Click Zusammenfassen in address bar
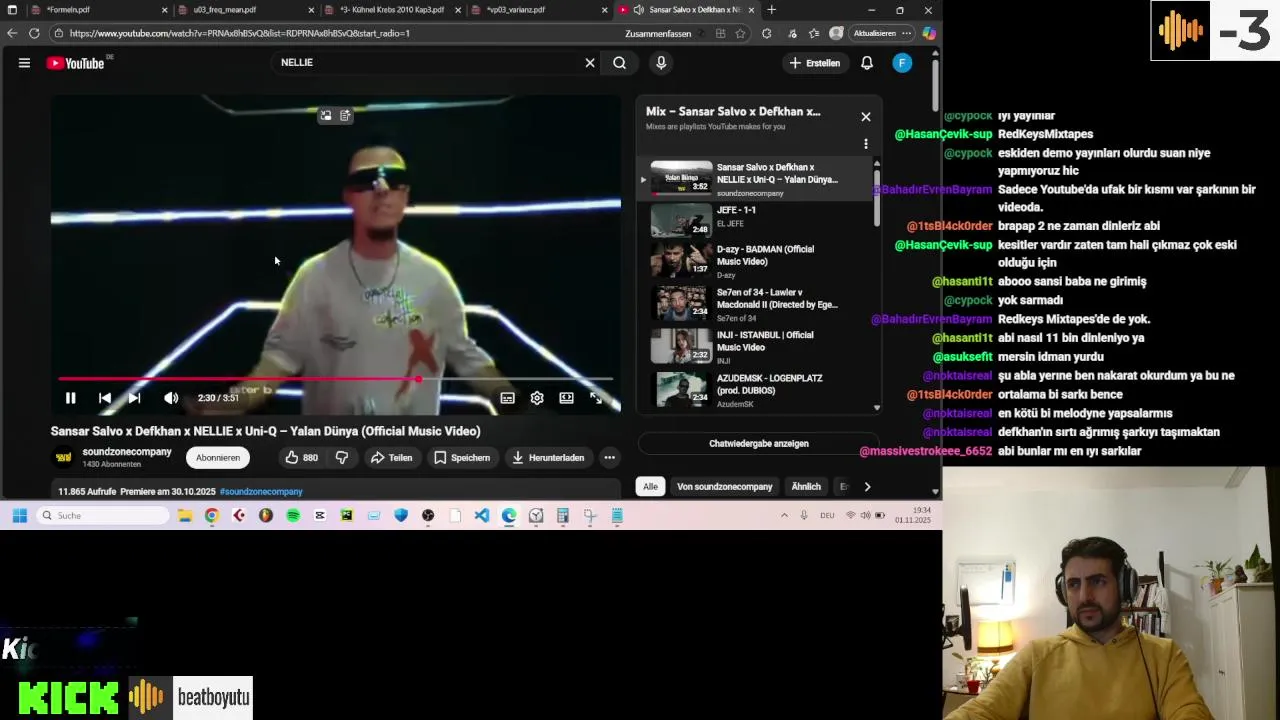Viewport: 1280px width, 720px height. point(658,33)
